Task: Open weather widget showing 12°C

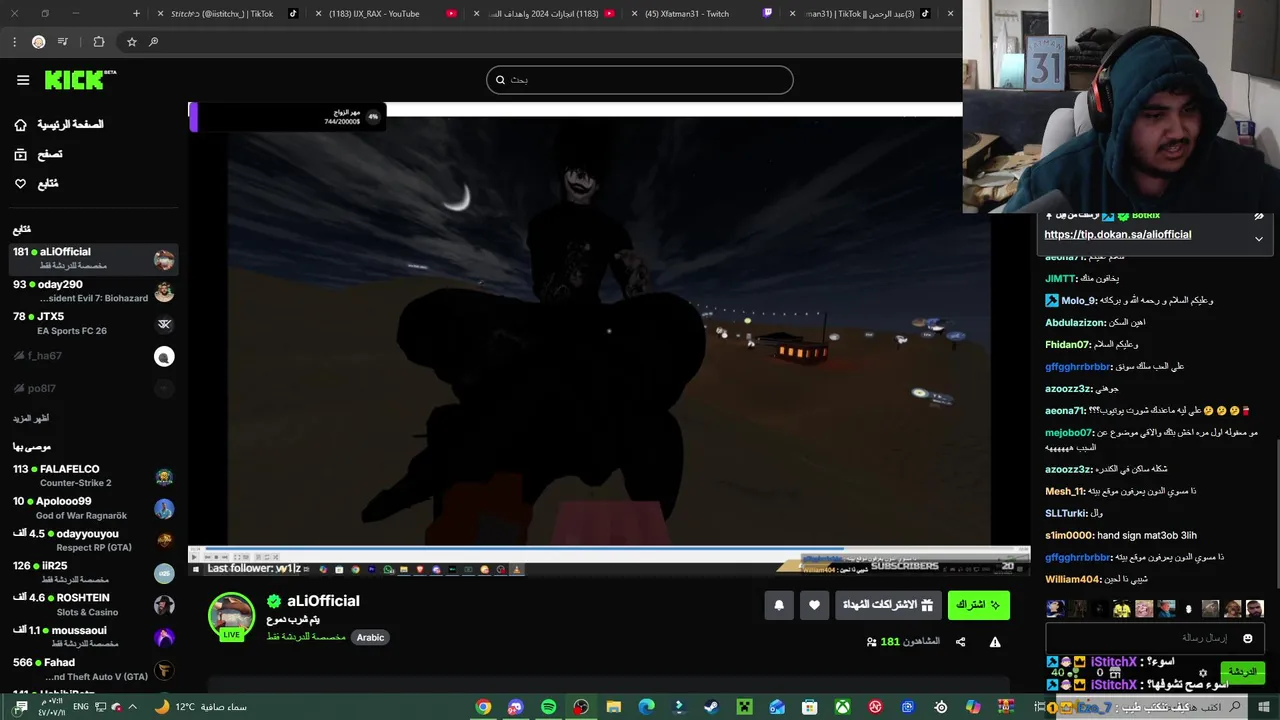Action: (x=200, y=707)
